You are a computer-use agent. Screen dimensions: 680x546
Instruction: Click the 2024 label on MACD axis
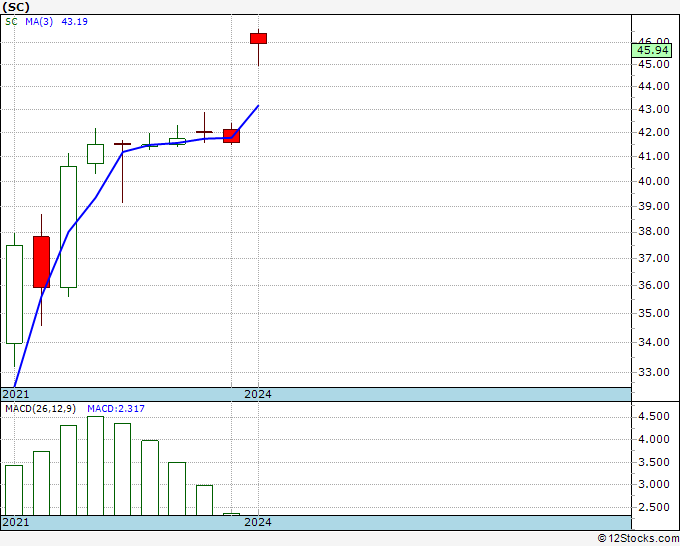258,522
